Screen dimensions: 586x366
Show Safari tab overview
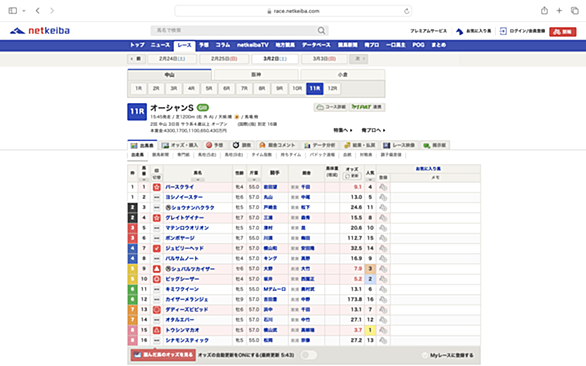point(575,11)
